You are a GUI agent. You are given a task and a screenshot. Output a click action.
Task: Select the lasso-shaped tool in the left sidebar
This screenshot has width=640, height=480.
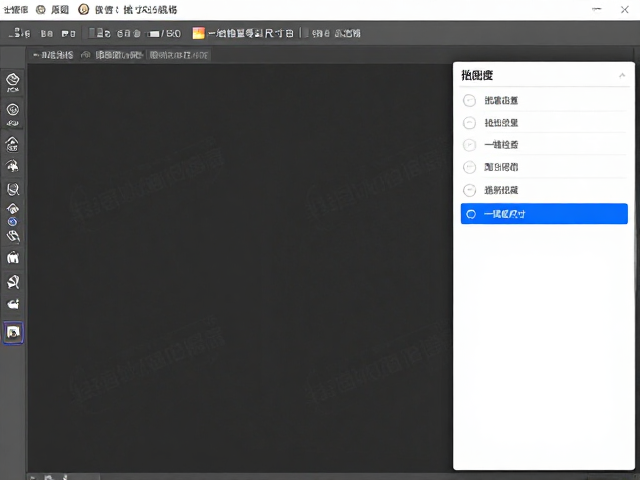(13, 189)
